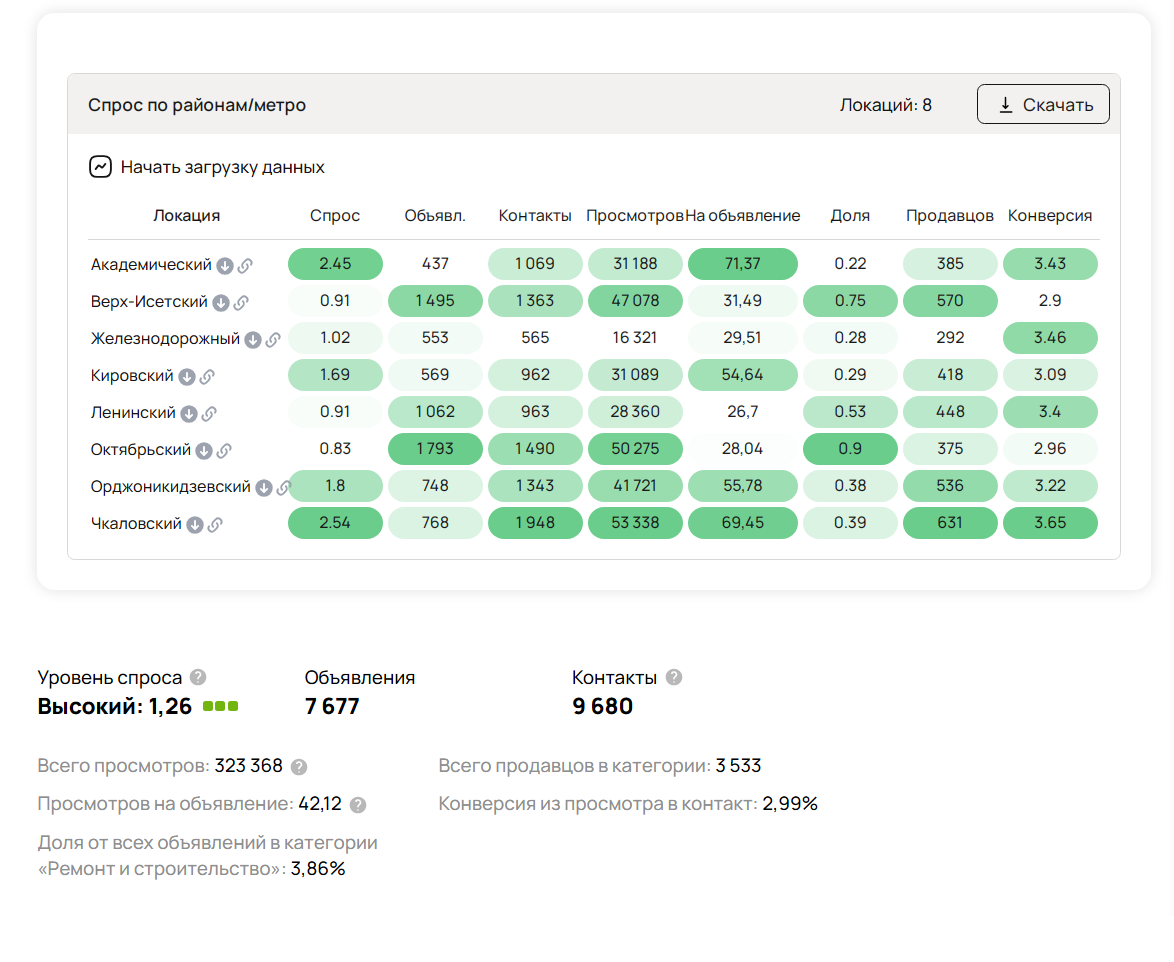This screenshot has width=1174, height=962.
Task: Click the download arrow icon beside Ленинский
Action: 189,413
